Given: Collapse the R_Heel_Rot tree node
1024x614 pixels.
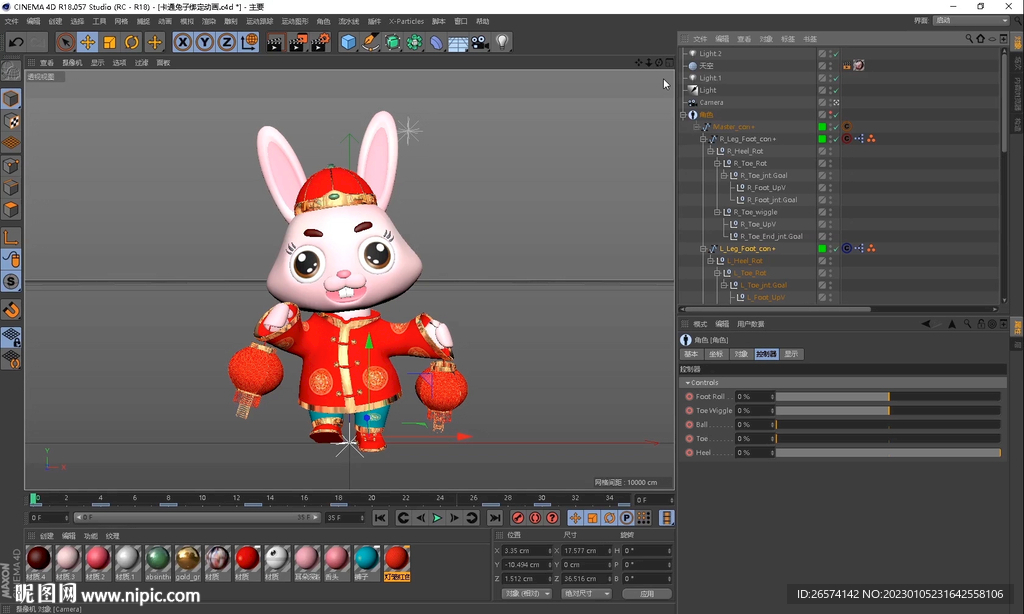Looking at the screenshot, I should (710, 151).
